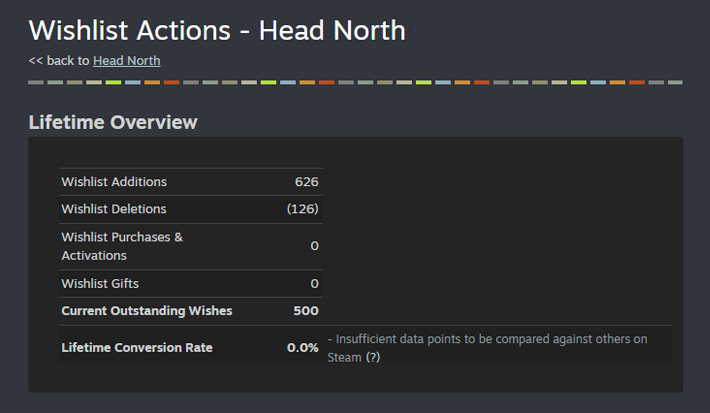Click the Lifetime Conversion Rate label

[x=137, y=348]
